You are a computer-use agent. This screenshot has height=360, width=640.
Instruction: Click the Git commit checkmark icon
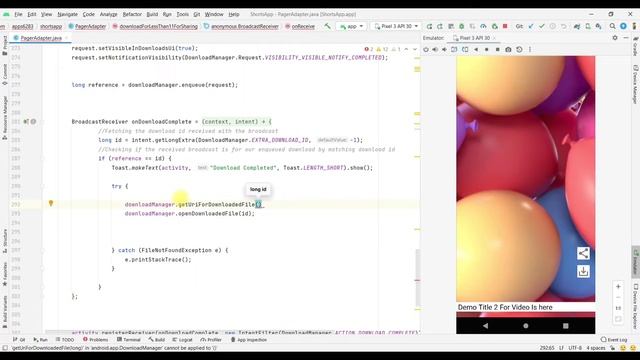tap(542, 26)
